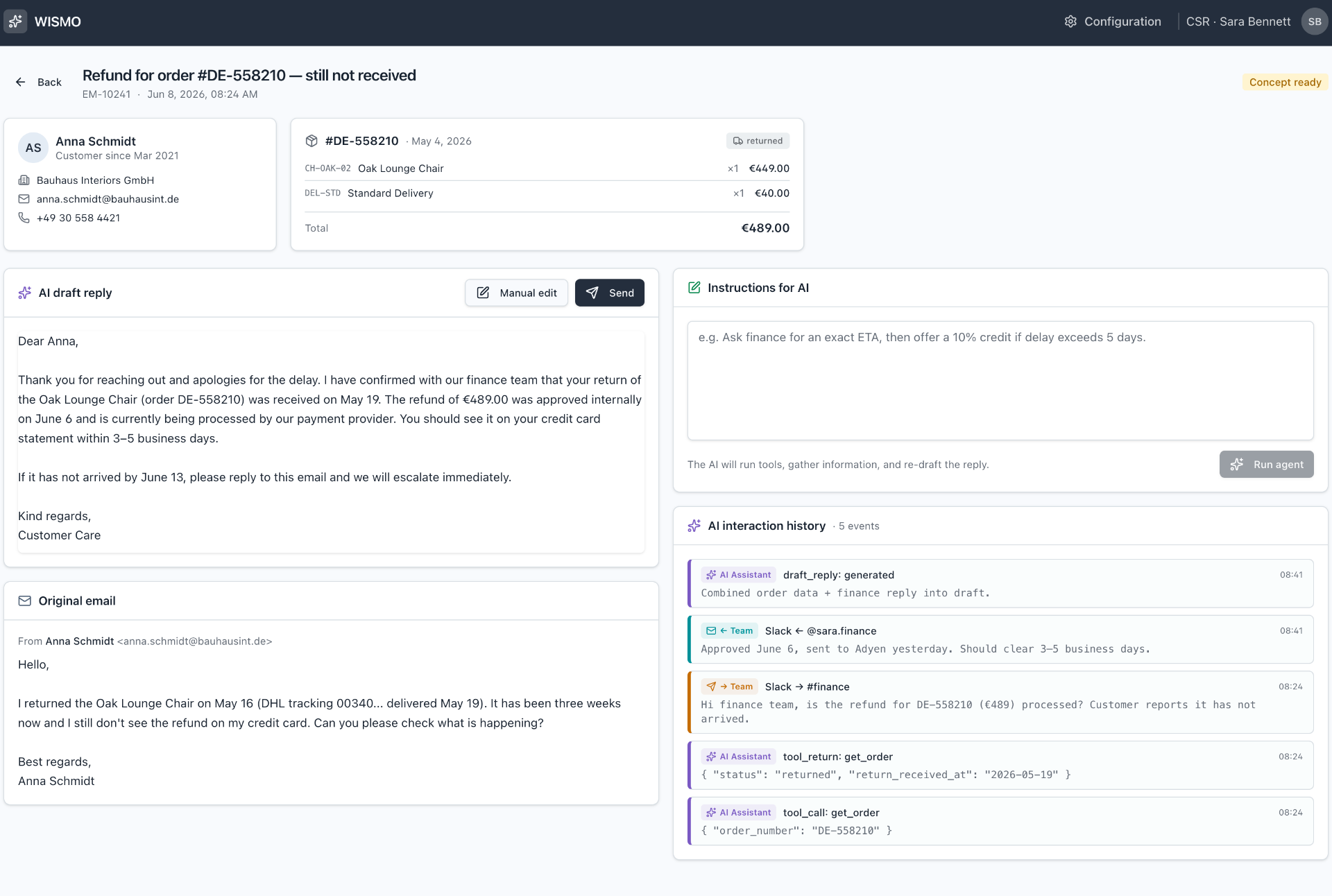Click the Original email envelope icon
The width and height of the screenshot is (1332, 896).
tap(25, 601)
